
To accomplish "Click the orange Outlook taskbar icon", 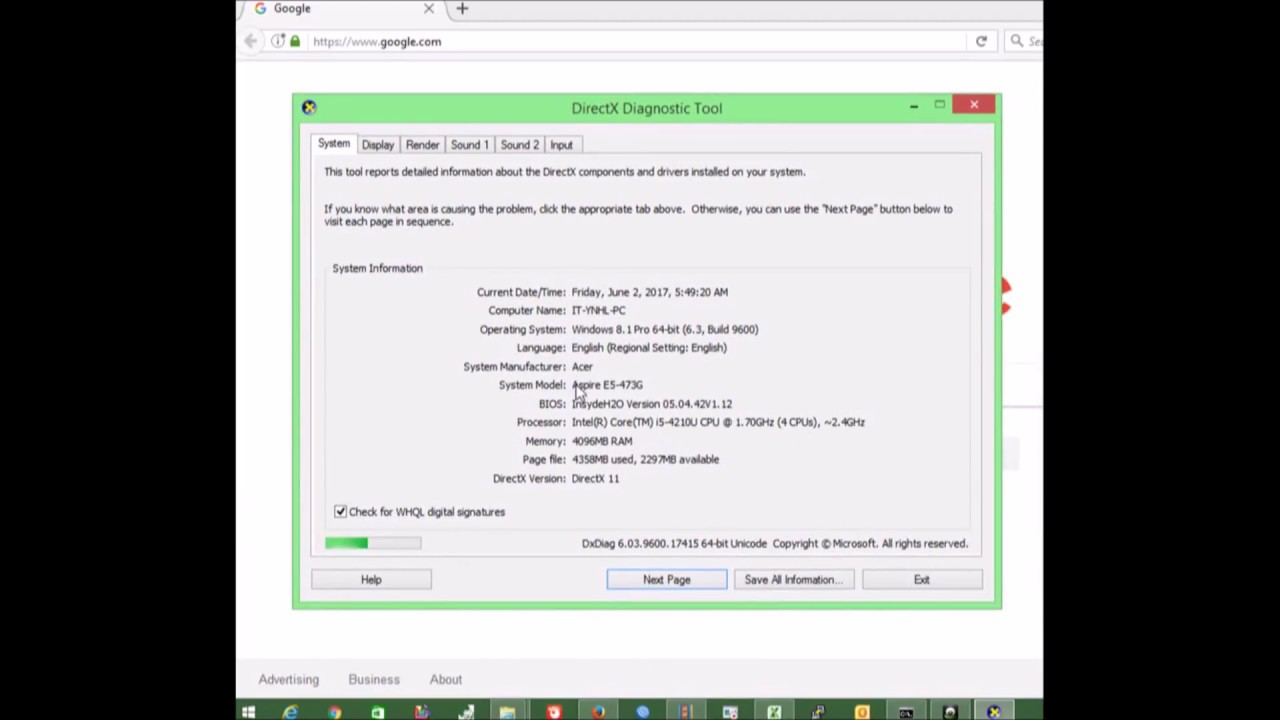I will (862, 712).
